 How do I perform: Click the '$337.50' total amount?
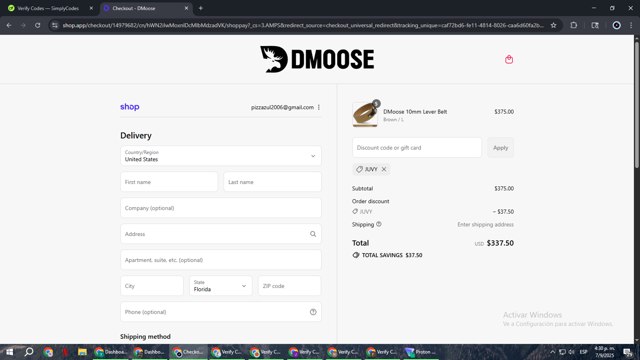(x=500, y=243)
